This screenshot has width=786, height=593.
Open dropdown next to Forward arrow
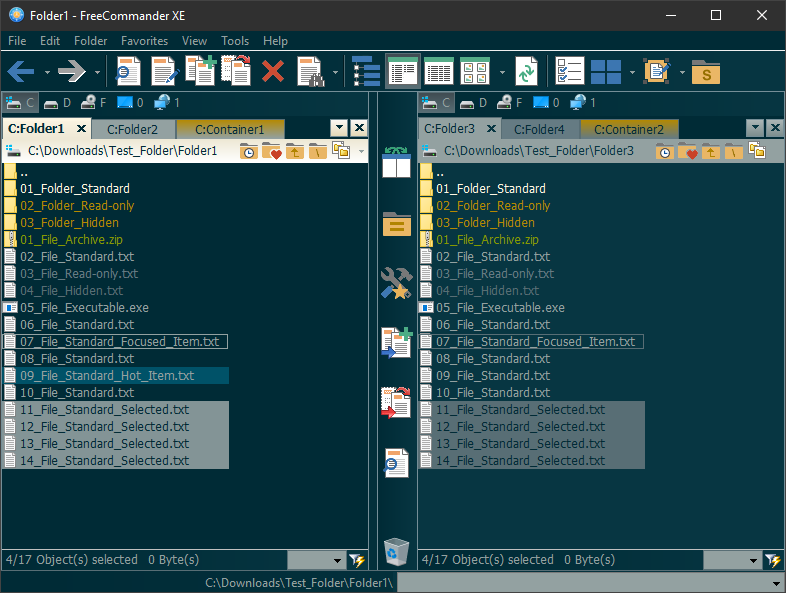(97, 73)
